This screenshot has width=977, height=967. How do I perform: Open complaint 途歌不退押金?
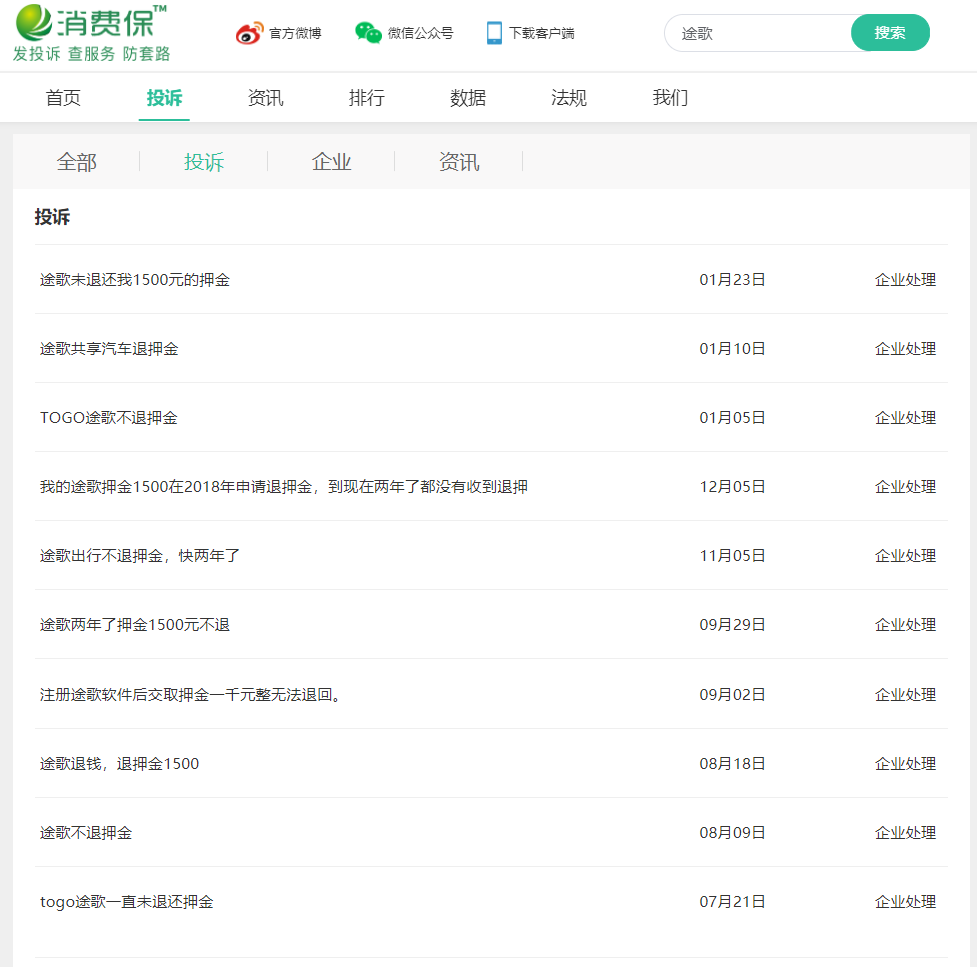86,833
